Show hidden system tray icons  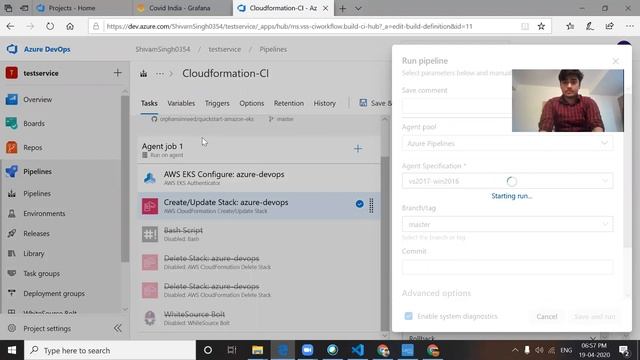tap(515, 350)
